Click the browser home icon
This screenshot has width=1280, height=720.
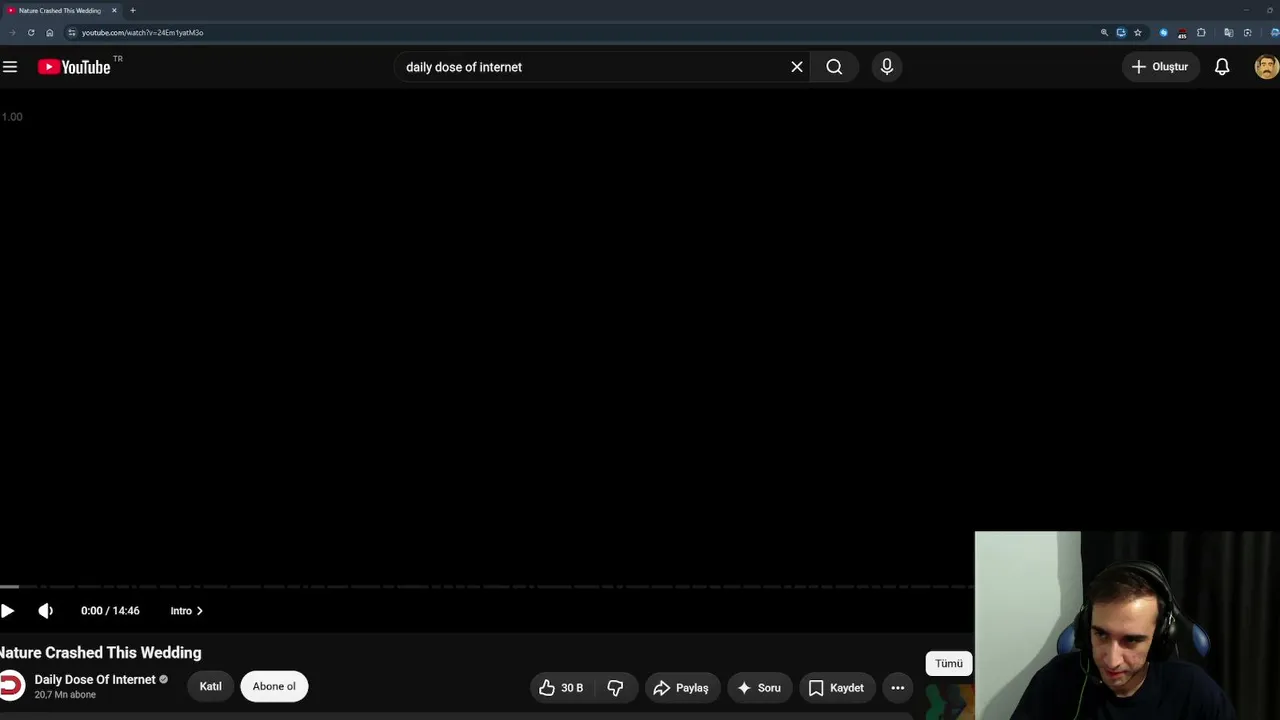50,32
